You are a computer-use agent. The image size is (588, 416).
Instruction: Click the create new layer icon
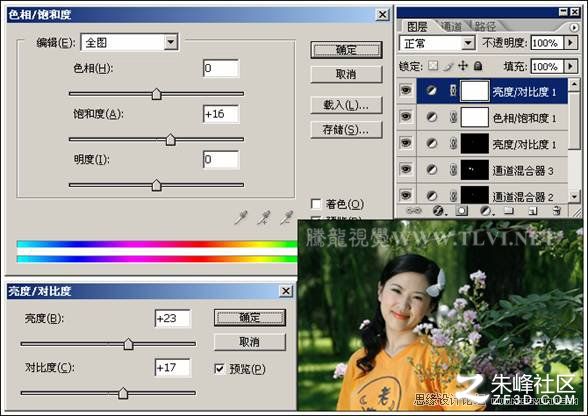pyautogui.click(x=532, y=211)
